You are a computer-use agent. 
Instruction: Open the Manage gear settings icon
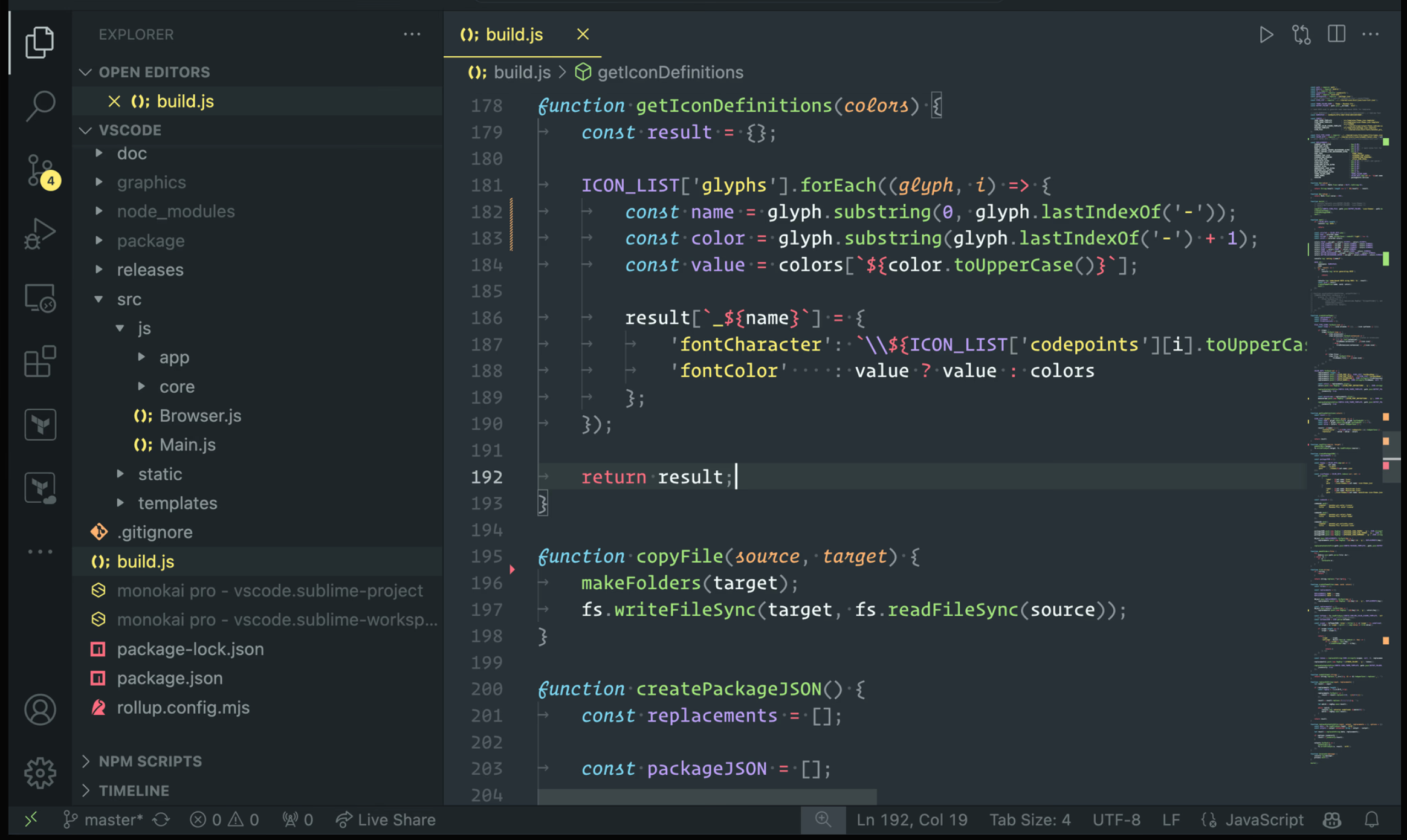pos(40,772)
